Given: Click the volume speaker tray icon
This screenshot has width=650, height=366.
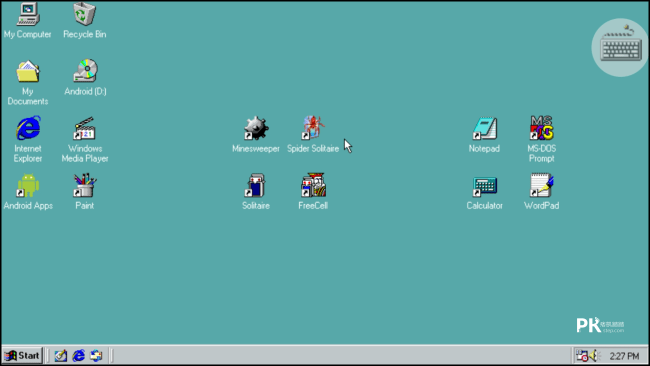Looking at the screenshot, I should 594,356.
